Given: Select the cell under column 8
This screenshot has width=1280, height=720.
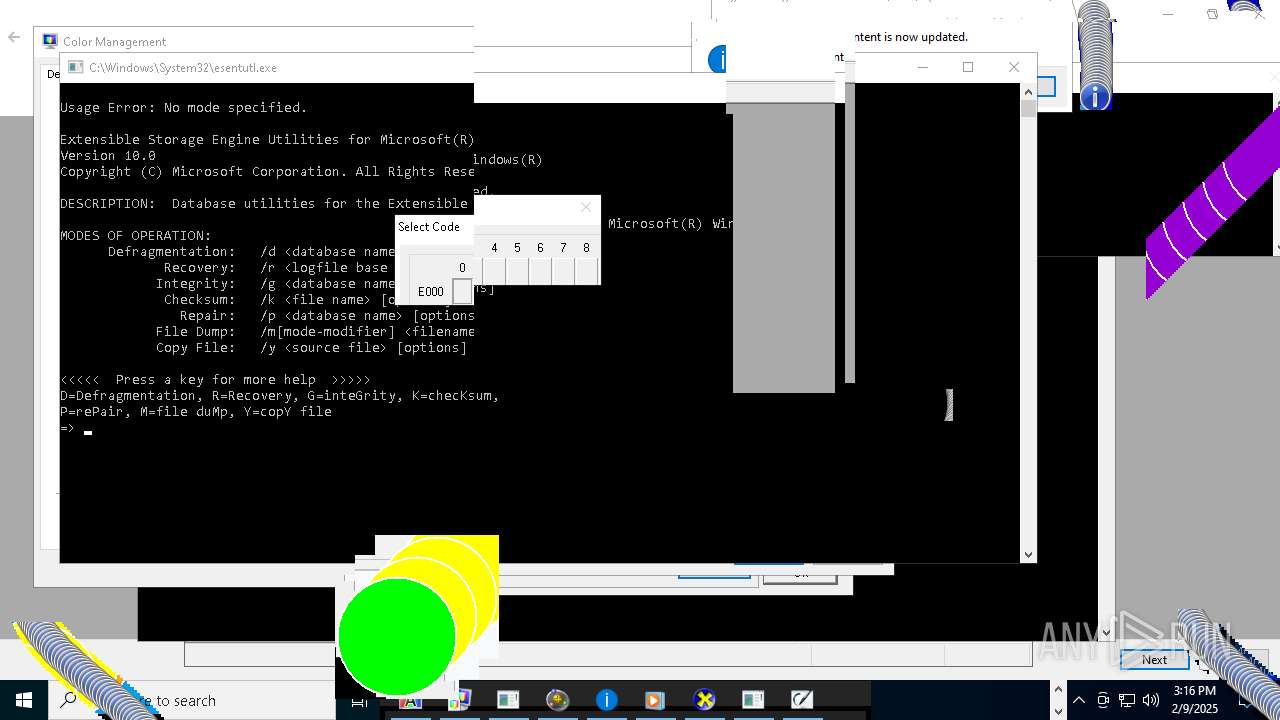Looking at the screenshot, I should pos(587,271).
